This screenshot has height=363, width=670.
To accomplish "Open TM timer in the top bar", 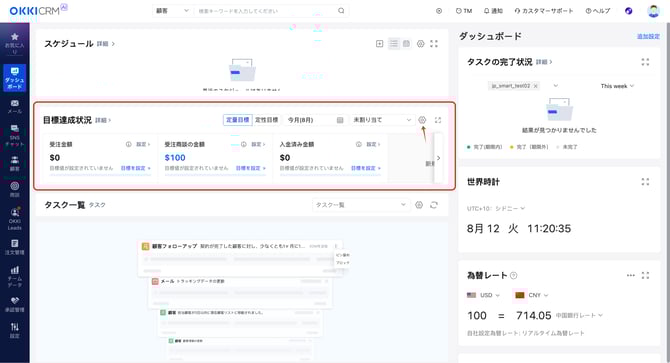I will 464,11.
